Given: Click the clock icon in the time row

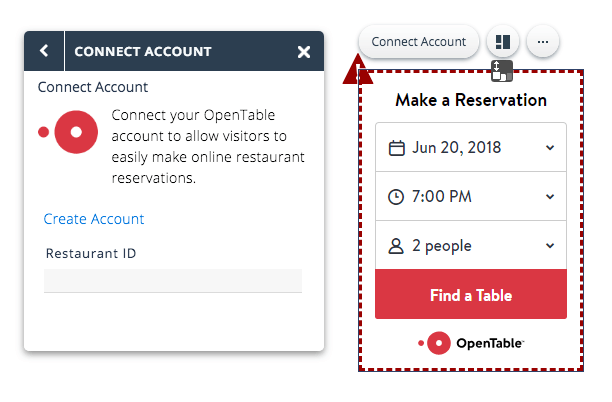Looking at the screenshot, I should [x=396, y=197].
